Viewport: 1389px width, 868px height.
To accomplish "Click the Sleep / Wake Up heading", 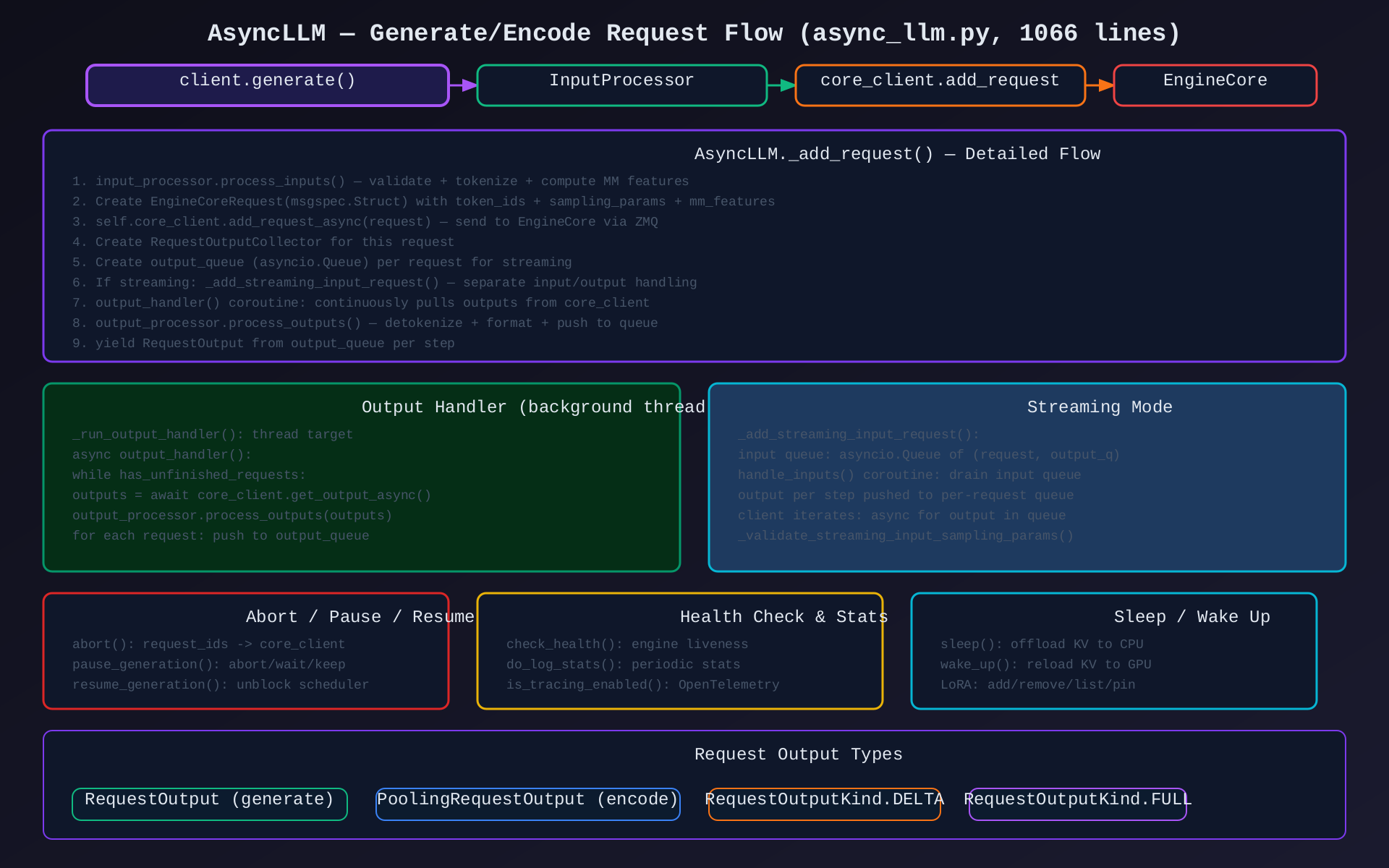I will click(1192, 617).
